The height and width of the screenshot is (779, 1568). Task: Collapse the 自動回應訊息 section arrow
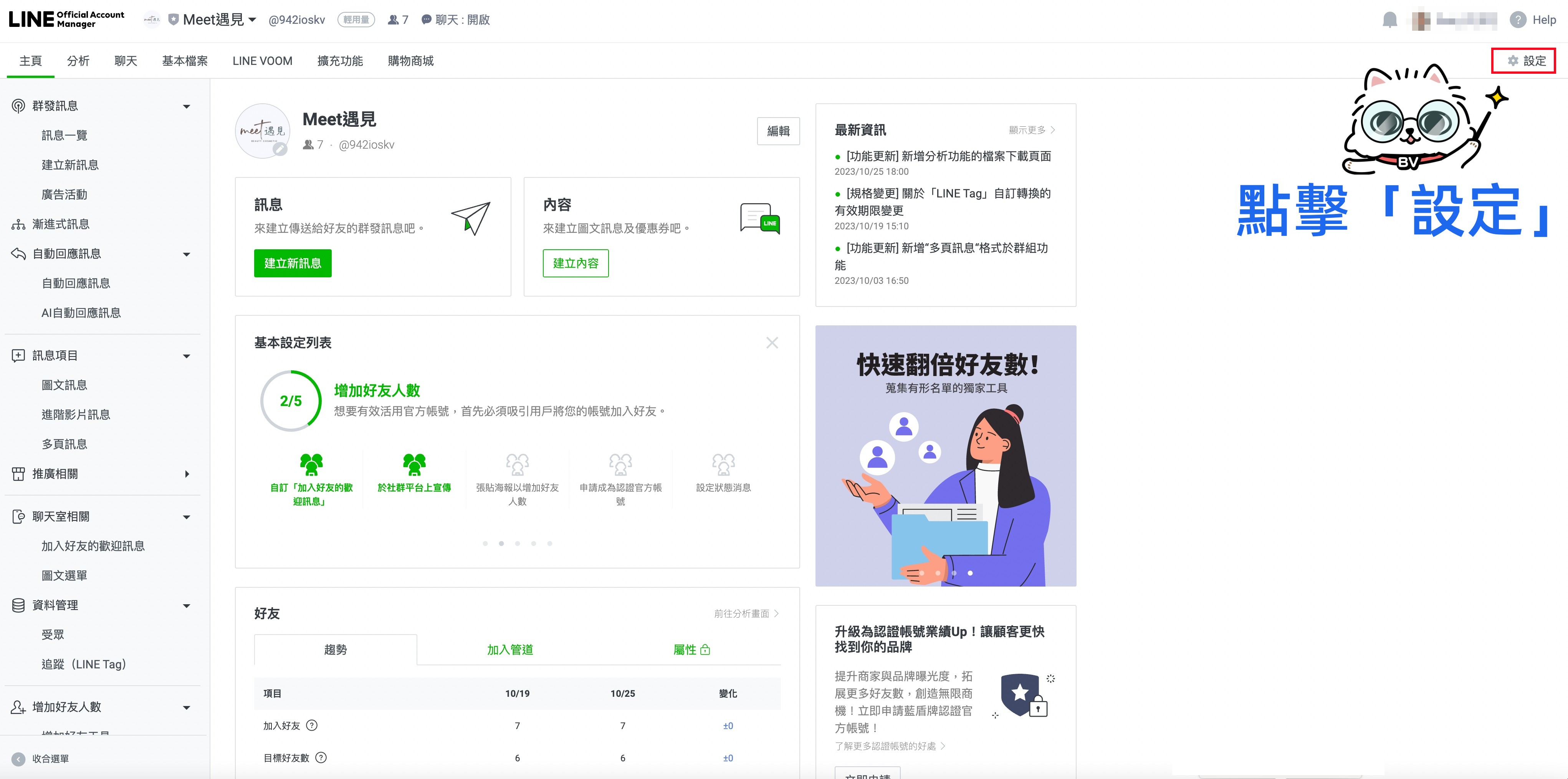[x=187, y=255]
